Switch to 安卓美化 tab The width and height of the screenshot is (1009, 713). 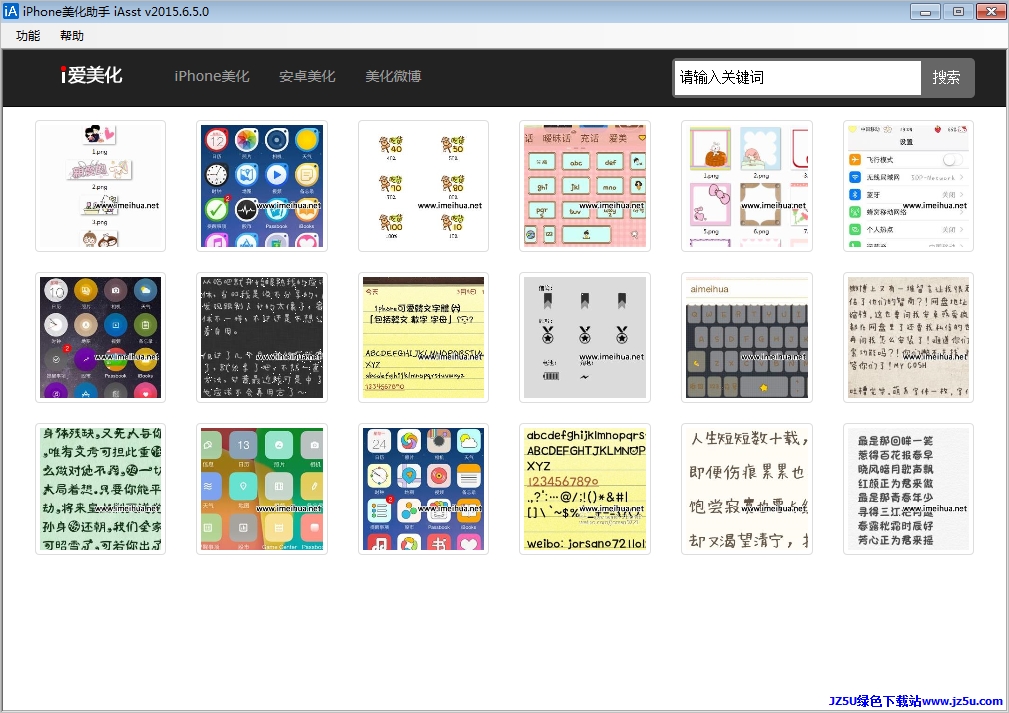click(307, 76)
